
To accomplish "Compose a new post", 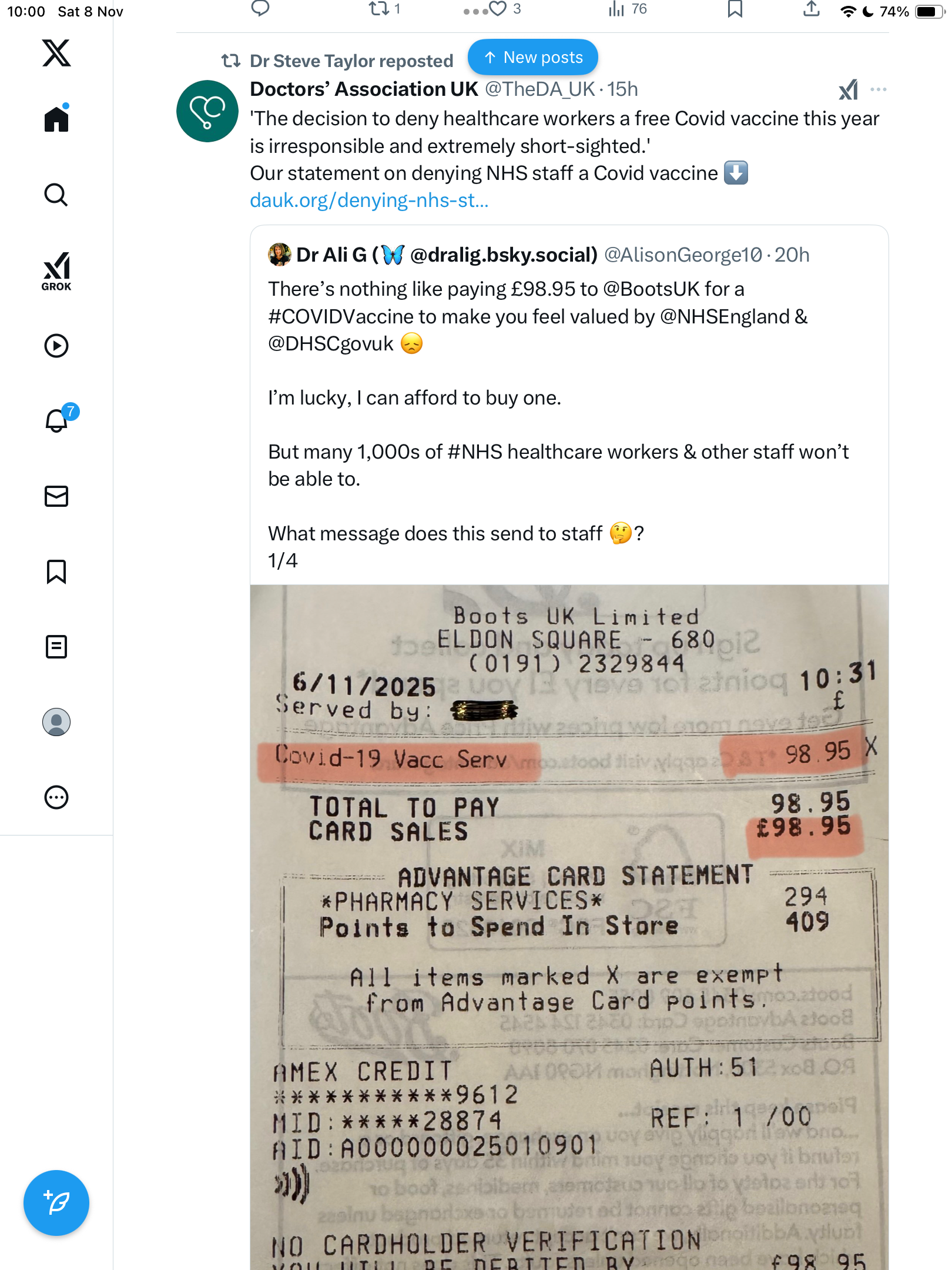I will coord(56,1203).
